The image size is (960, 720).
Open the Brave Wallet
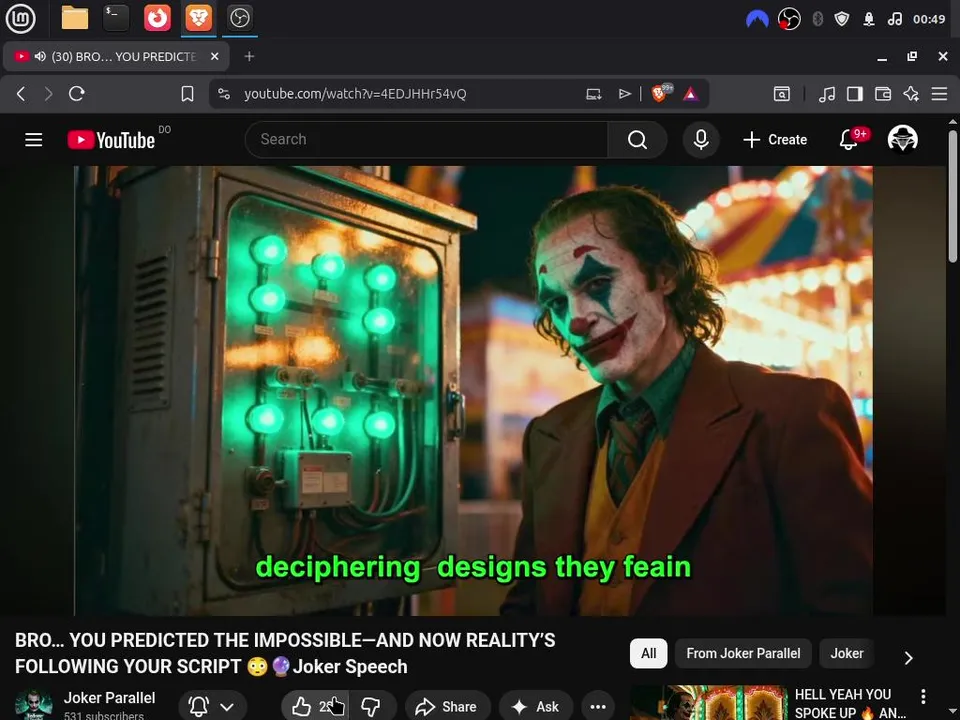point(883,94)
